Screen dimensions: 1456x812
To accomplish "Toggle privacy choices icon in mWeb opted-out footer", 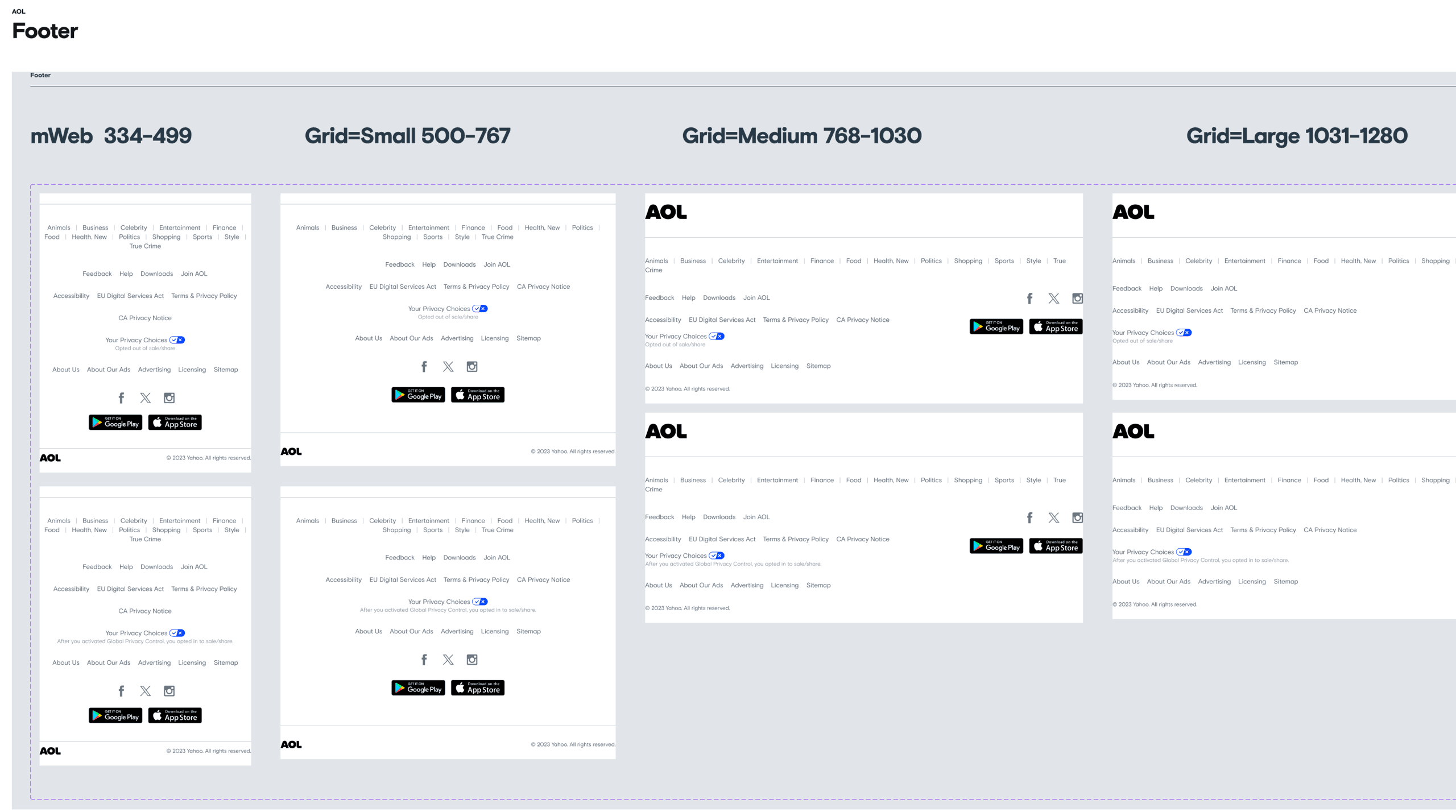I will point(177,340).
